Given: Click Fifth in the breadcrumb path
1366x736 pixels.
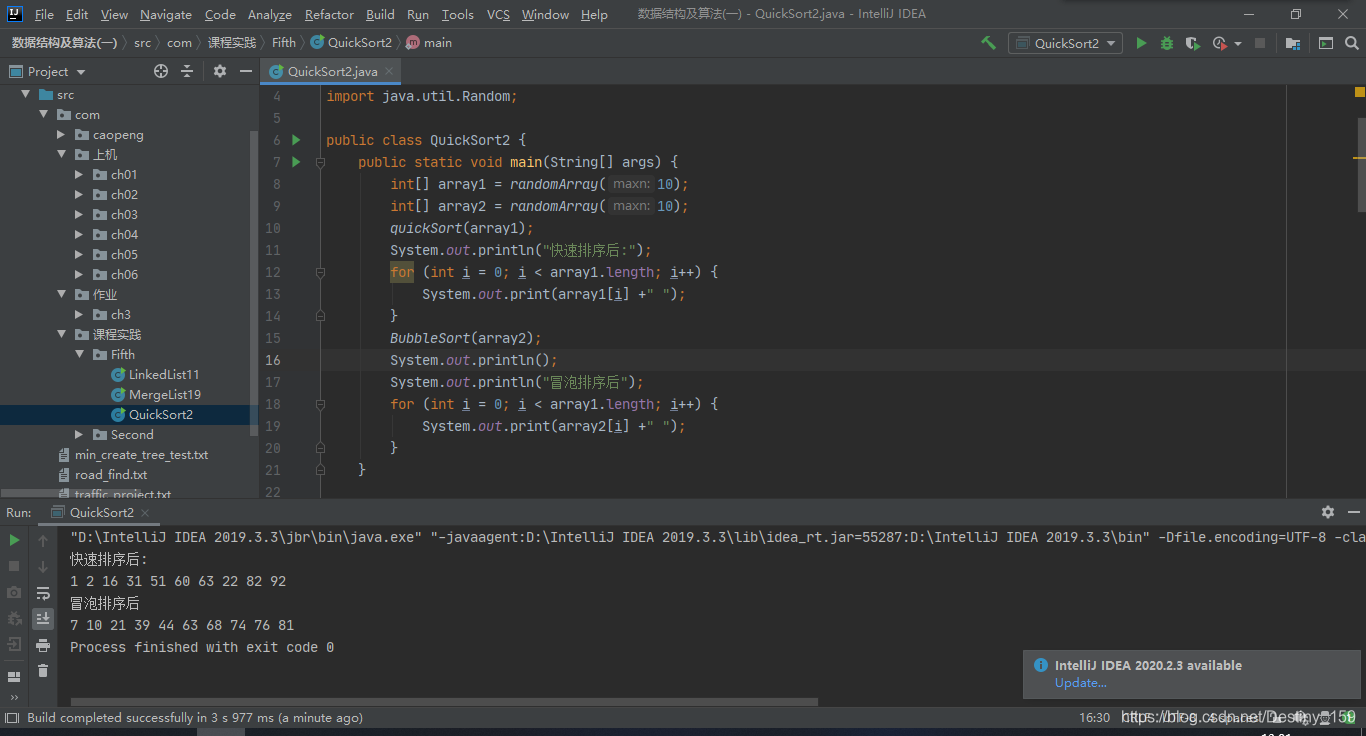Looking at the screenshot, I should pos(284,43).
